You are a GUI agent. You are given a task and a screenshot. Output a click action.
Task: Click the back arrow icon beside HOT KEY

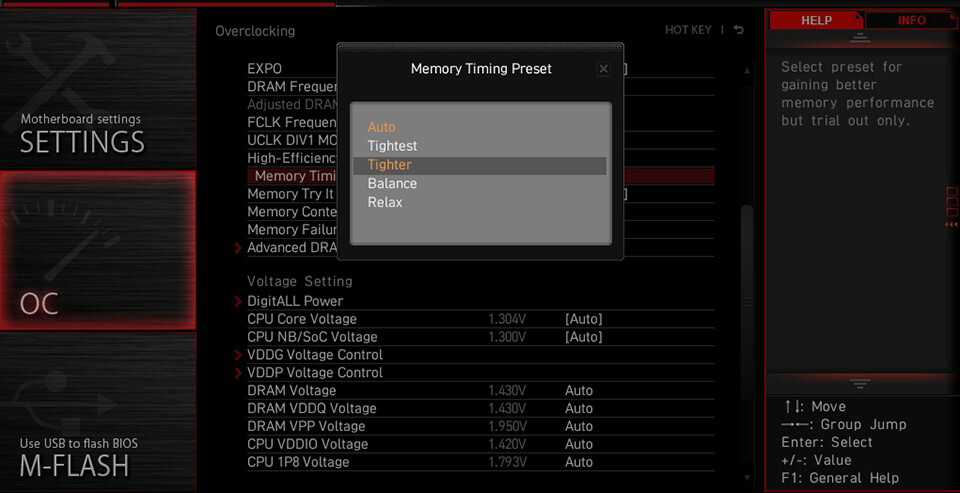coord(739,30)
